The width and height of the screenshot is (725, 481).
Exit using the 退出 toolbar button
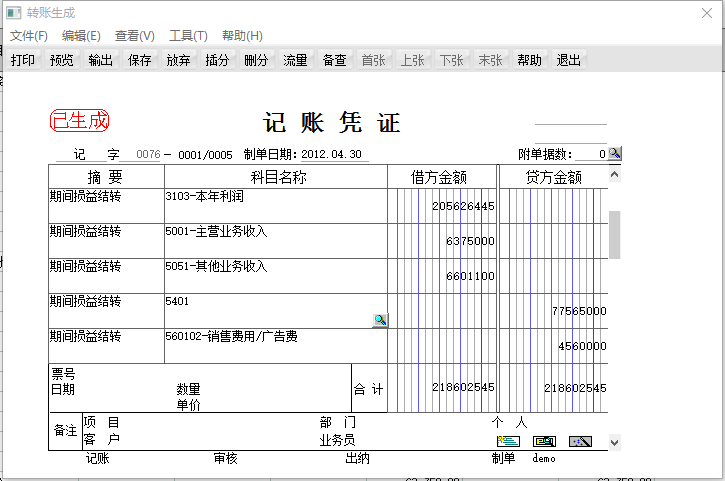pos(569,60)
